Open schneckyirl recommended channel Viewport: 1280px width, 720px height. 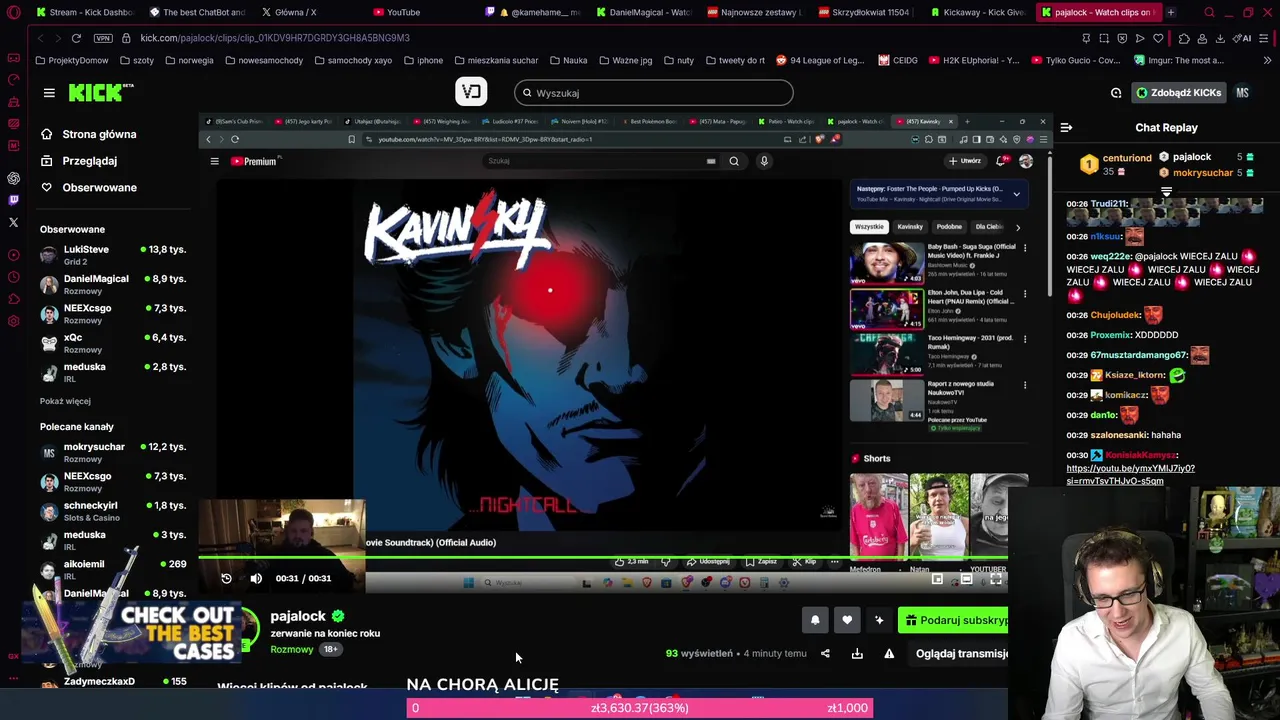coord(112,511)
